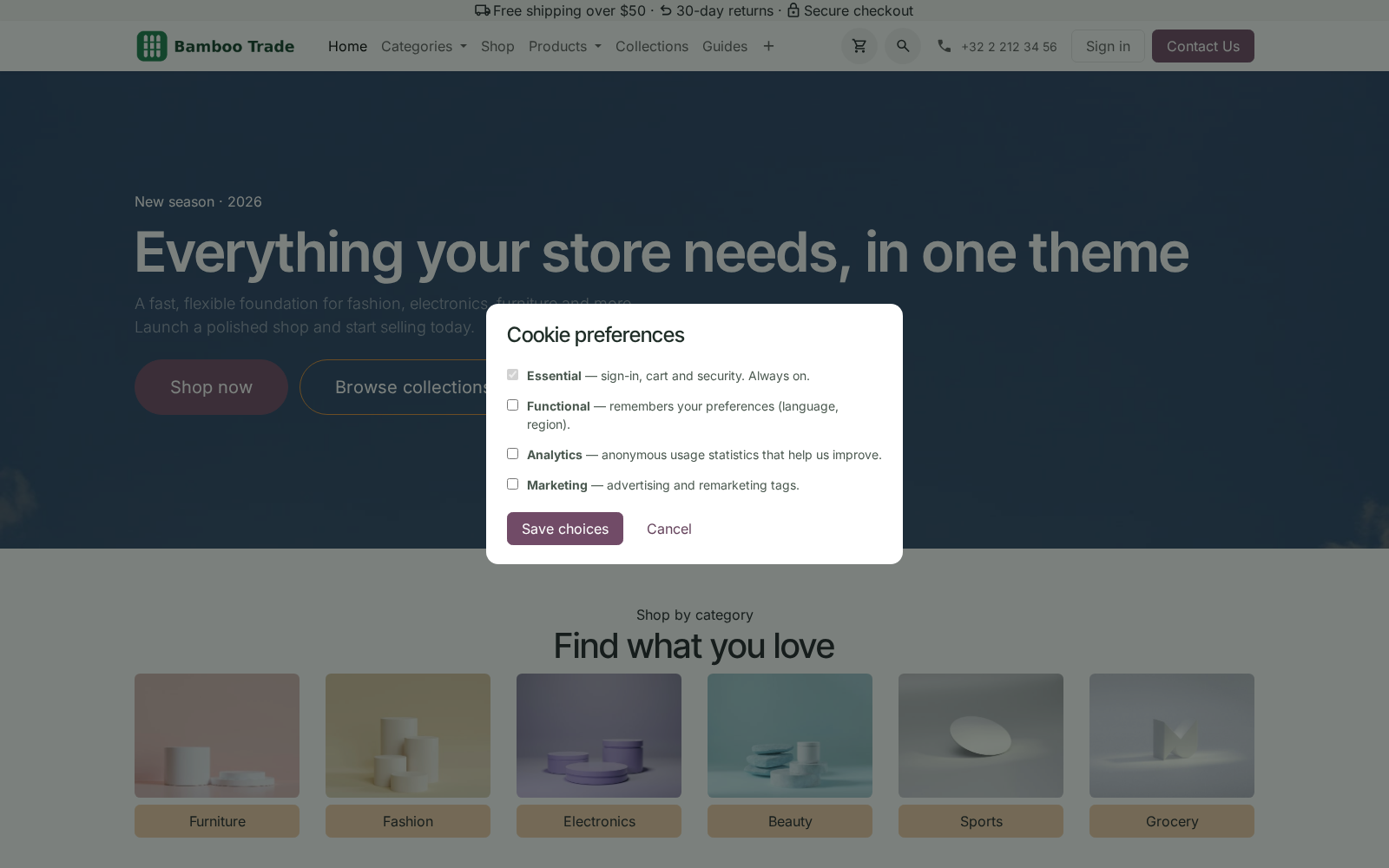The height and width of the screenshot is (868, 1389).
Task: Click the Fashion label button
Action: tap(408, 821)
